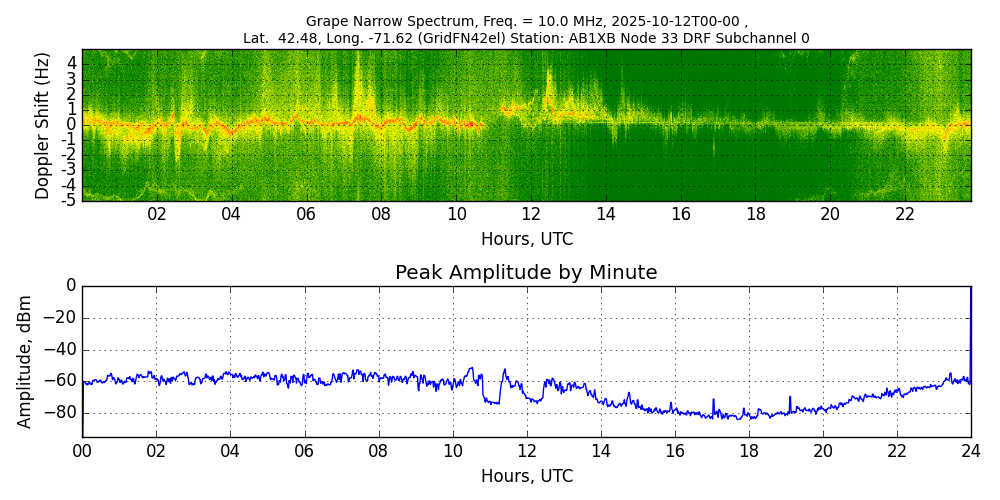Click the 4 Hz Doppler tick label

click(71, 62)
